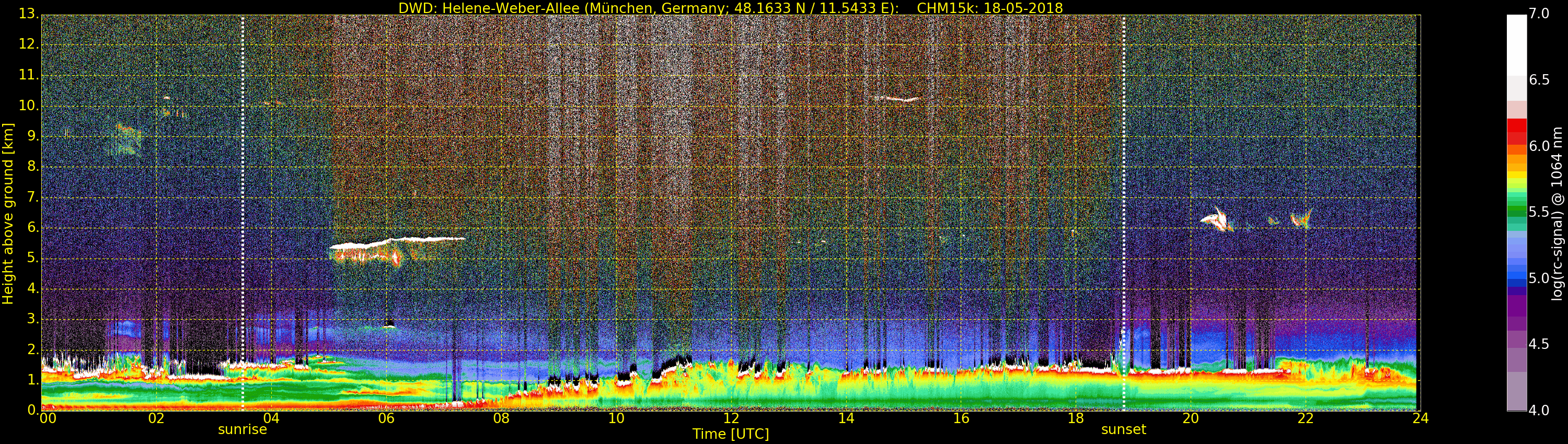Click the sunrise label below the time axis
The height and width of the screenshot is (444, 1568).
243,429
